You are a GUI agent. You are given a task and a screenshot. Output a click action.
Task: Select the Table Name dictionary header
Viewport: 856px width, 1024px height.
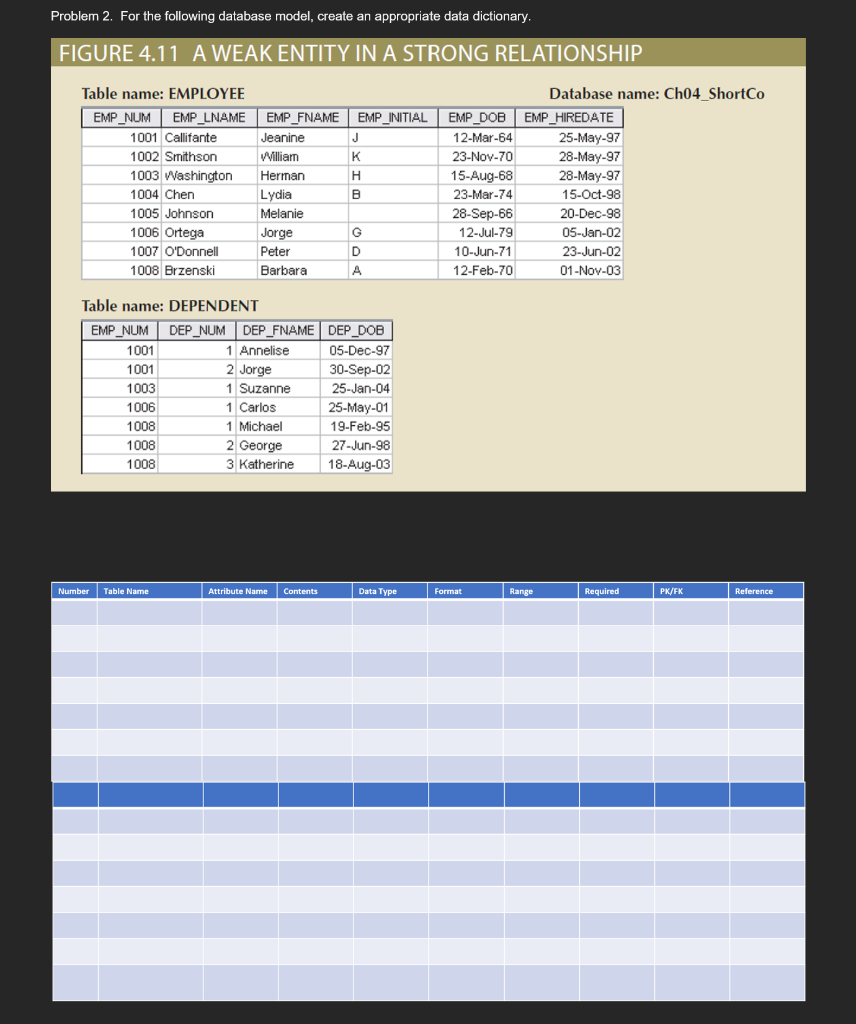click(x=150, y=591)
